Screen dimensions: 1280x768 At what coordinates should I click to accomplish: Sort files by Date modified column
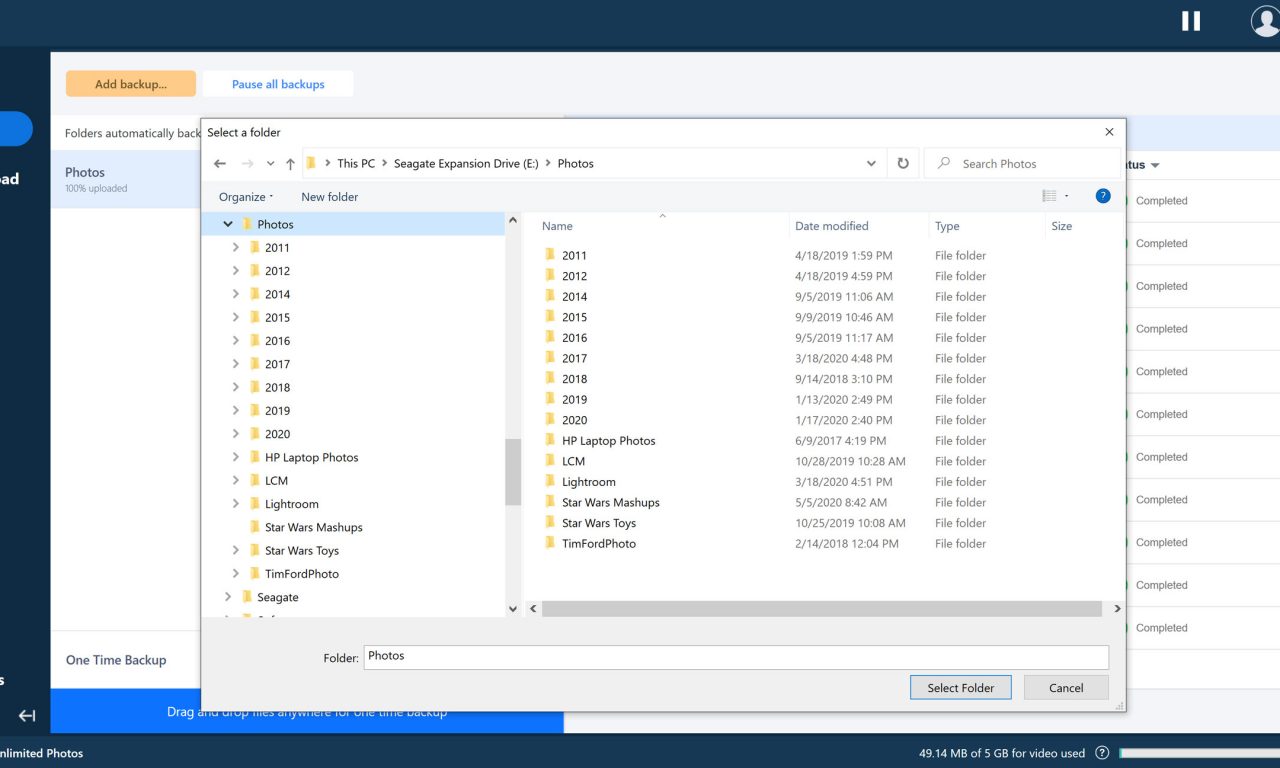[831, 226]
